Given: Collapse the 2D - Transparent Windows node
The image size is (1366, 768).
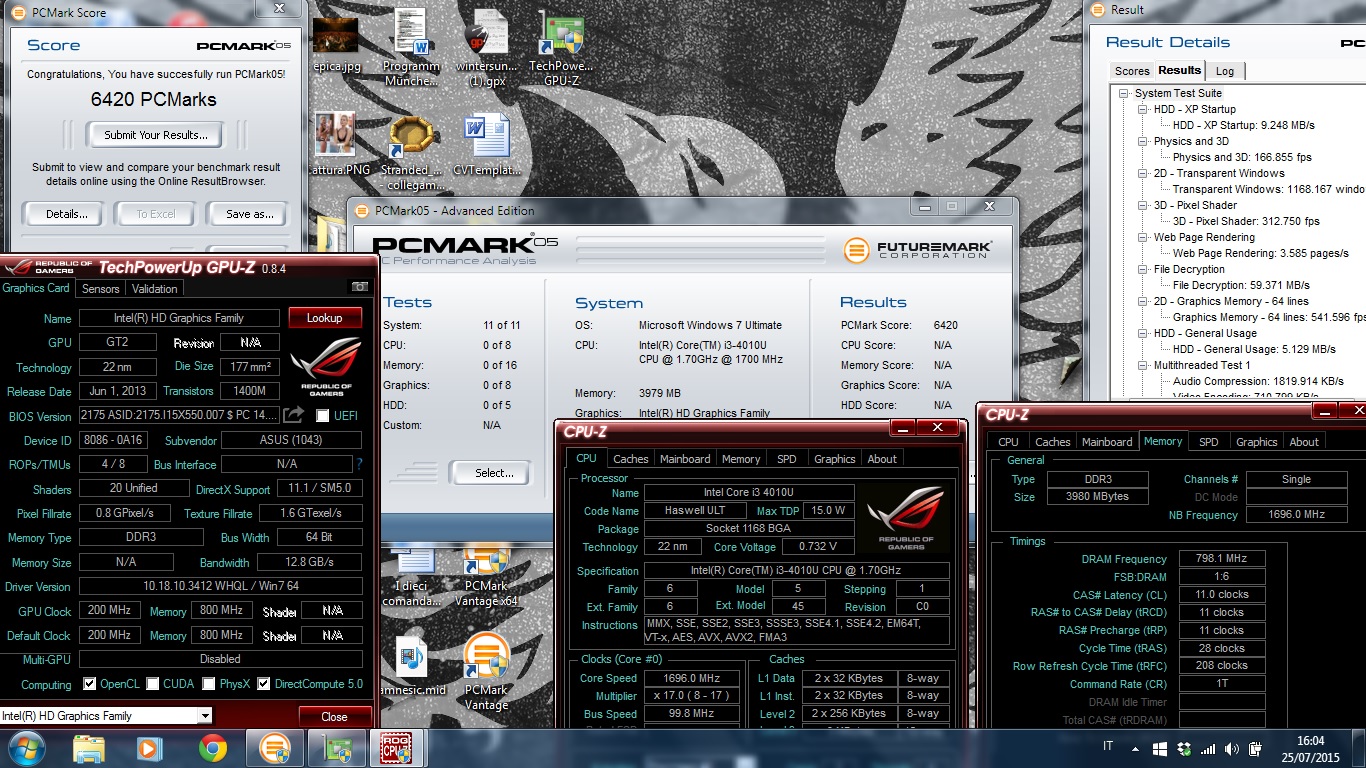Looking at the screenshot, I should pyautogui.click(x=1144, y=173).
